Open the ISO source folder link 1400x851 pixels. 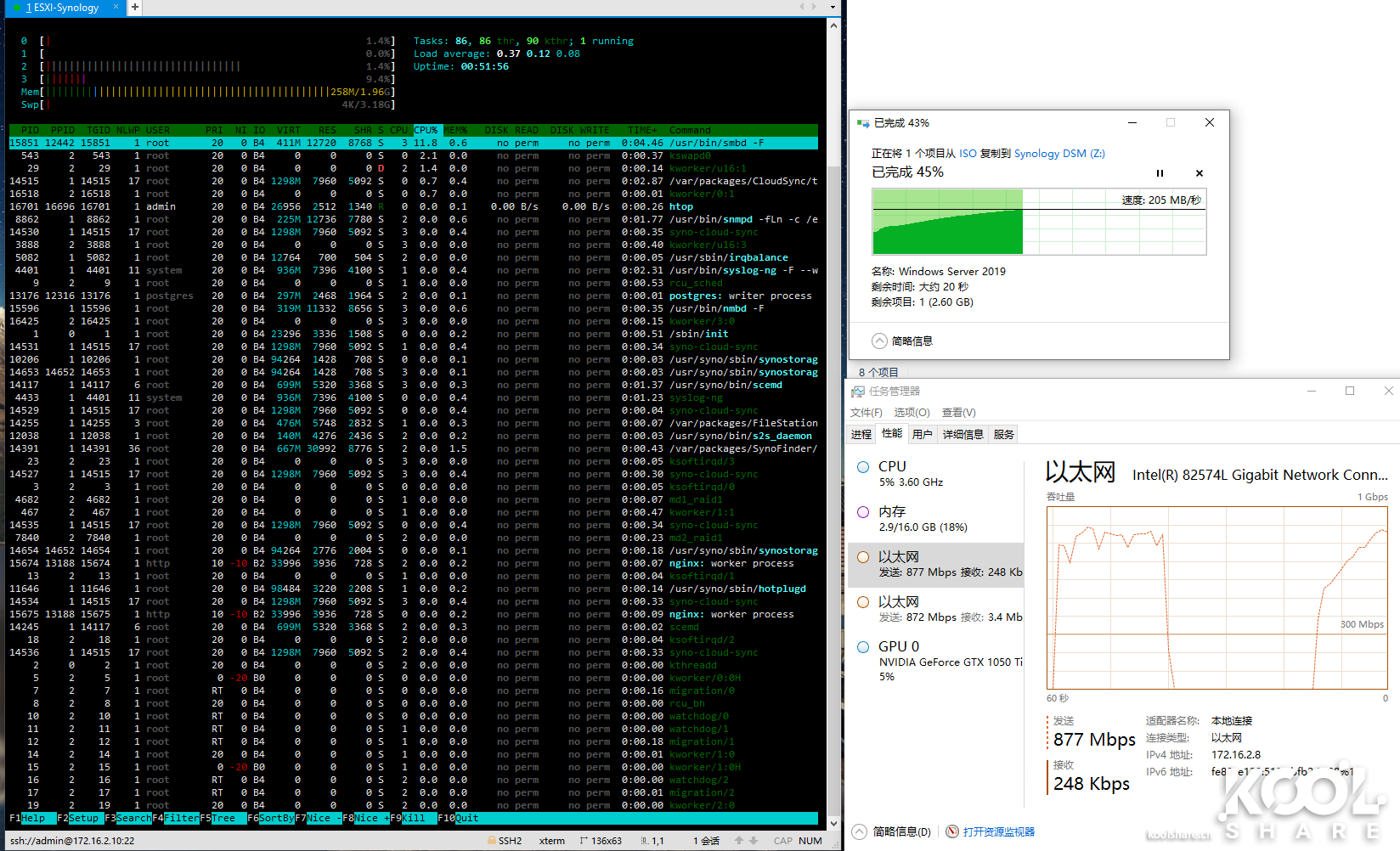[x=968, y=154]
